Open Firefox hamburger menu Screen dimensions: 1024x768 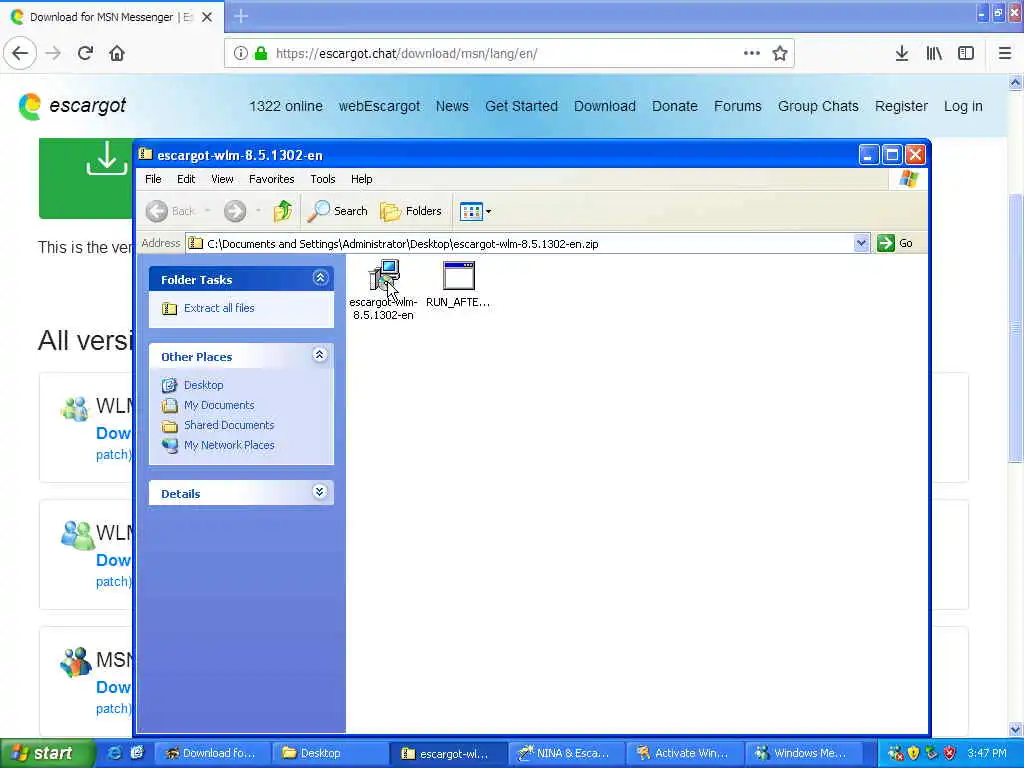click(x=1005, y=54)
